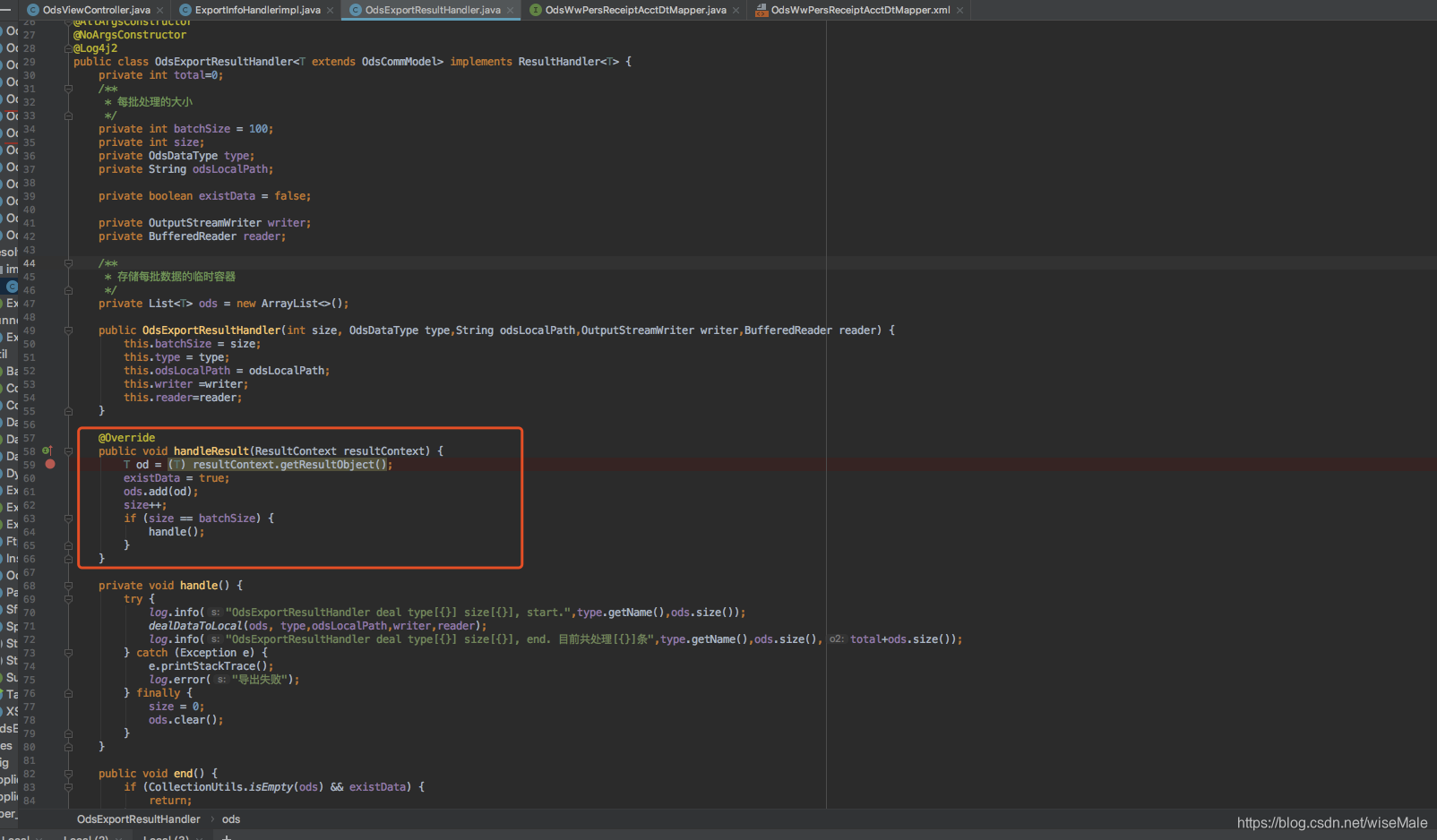Click the fold end marker at line 55
The height and width of the screenshot is (840, 1437).
[x=68, y=411]
